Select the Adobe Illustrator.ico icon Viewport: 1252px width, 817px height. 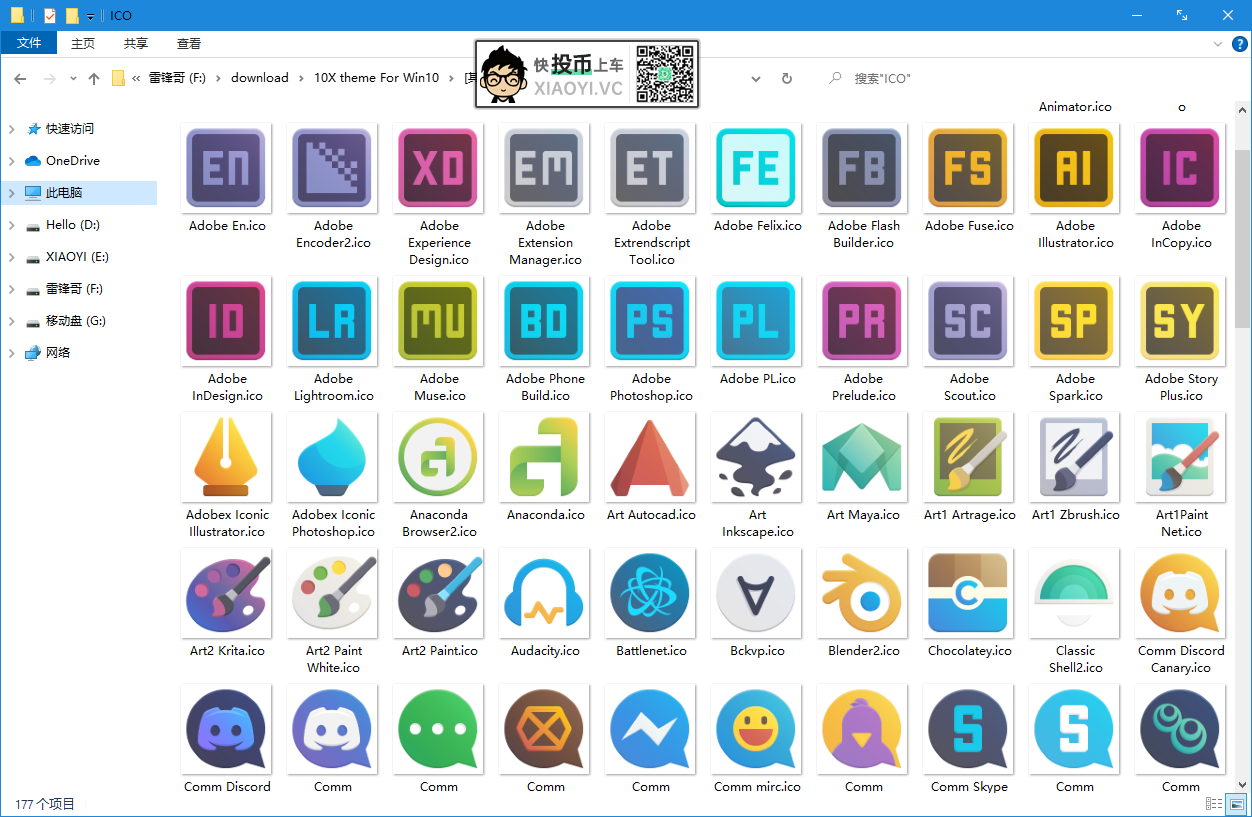tap(1075, 168)
